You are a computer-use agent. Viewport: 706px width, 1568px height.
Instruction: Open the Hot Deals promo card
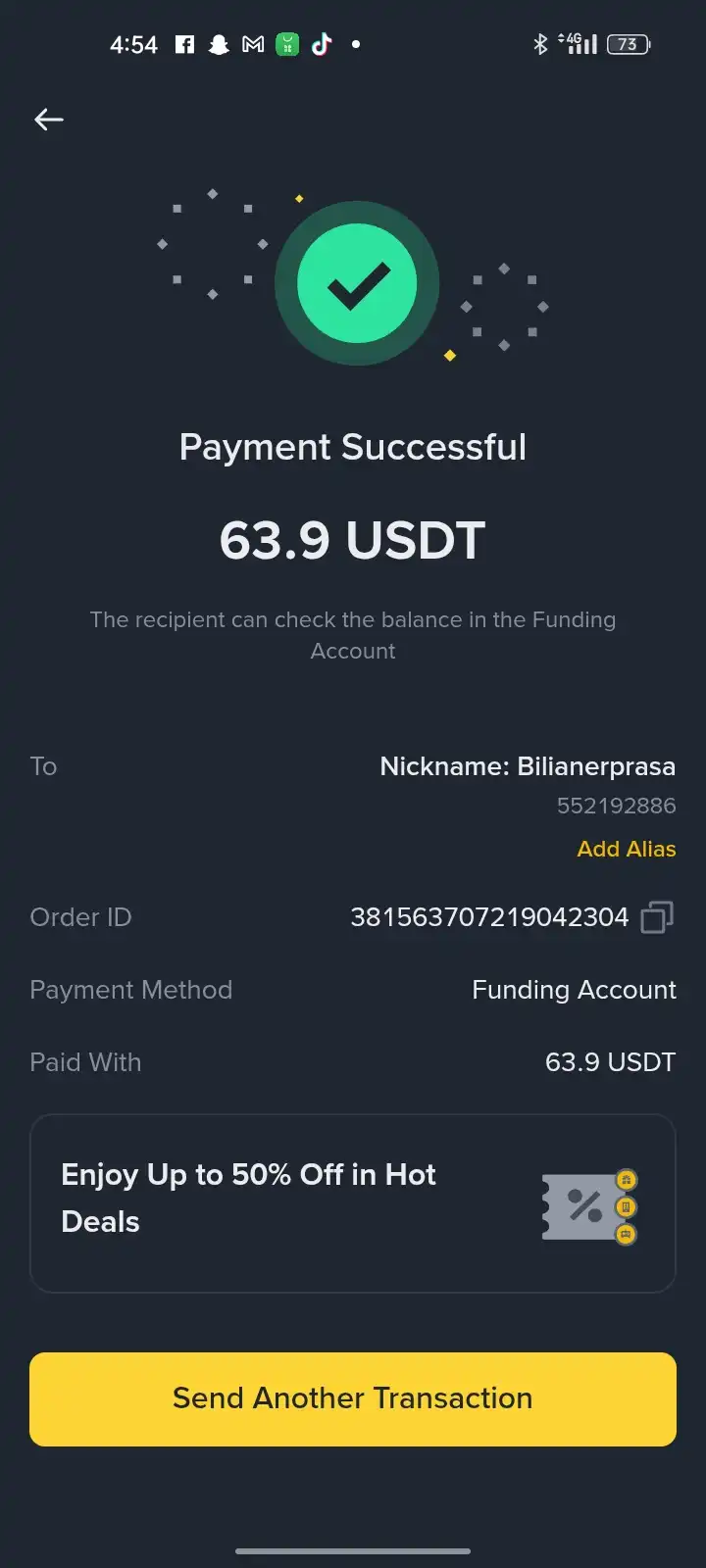(x=353, y=1202)
